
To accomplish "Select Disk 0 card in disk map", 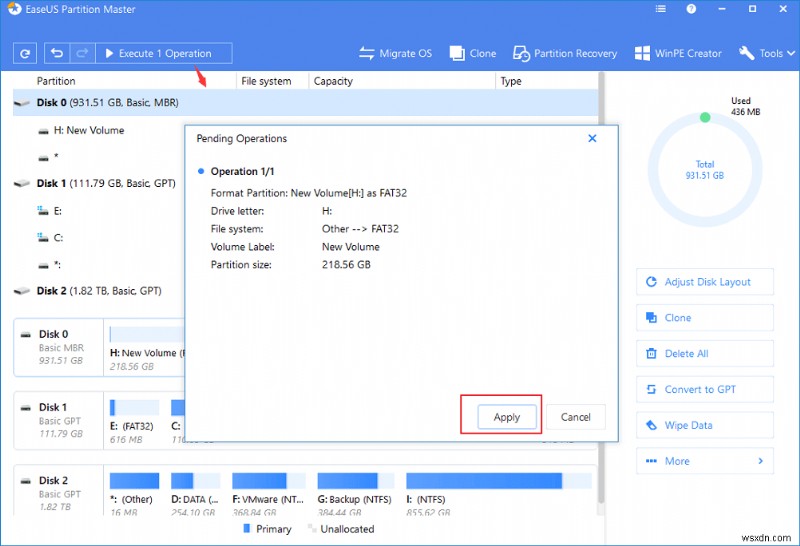I will (x=59, y=348).
